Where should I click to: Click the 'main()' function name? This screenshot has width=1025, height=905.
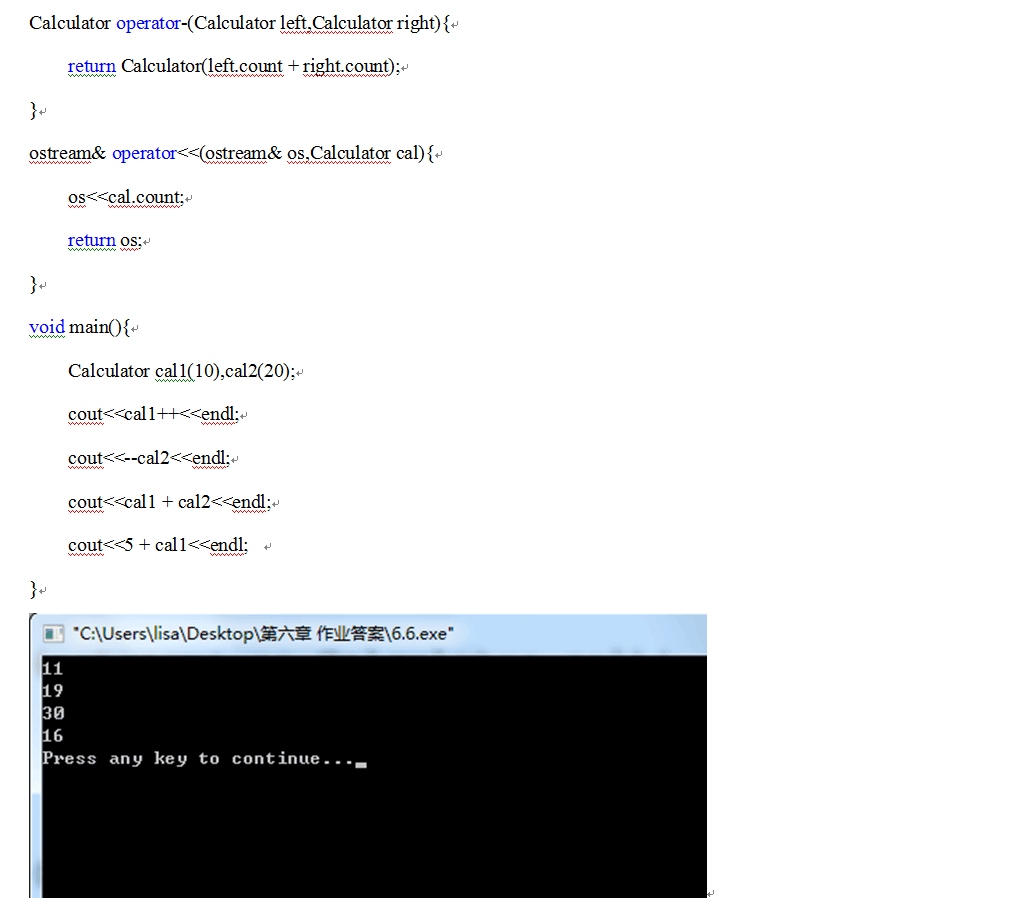[95, 327]
